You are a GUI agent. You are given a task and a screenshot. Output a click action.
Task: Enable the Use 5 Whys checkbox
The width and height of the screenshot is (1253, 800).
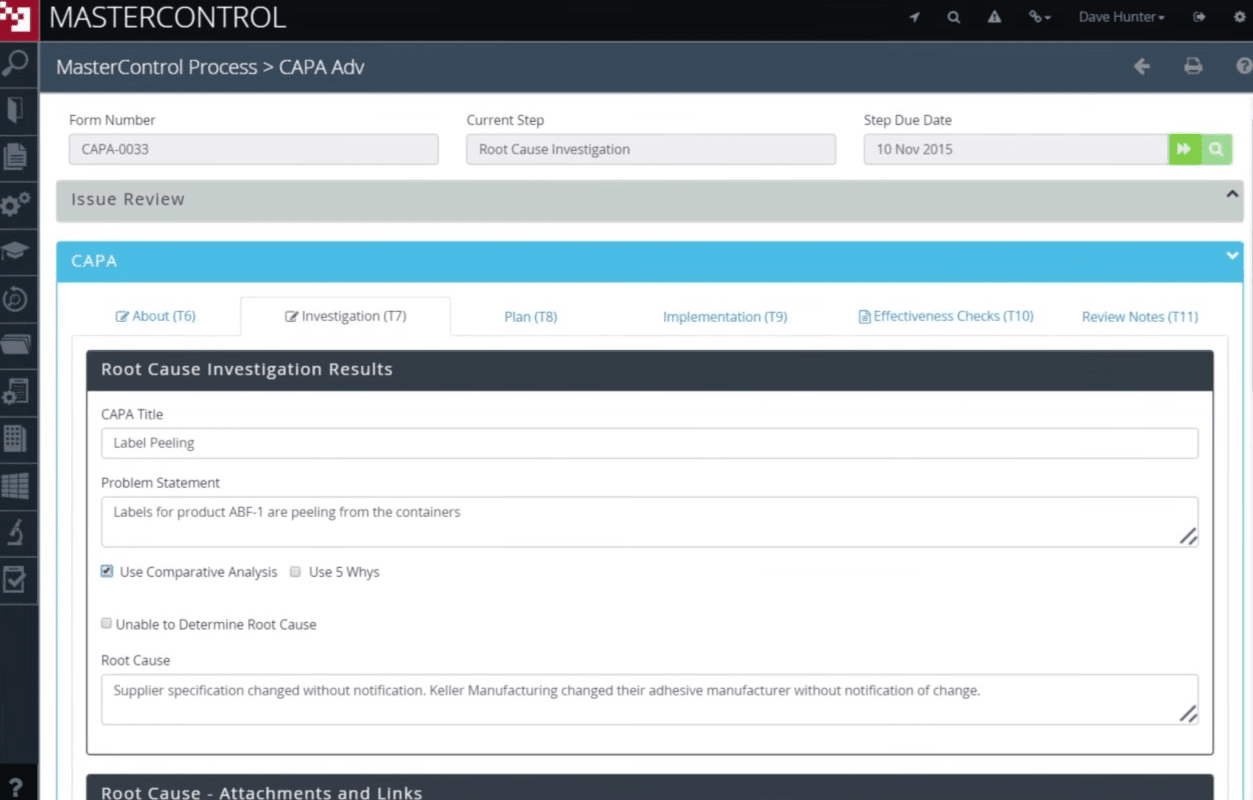click(x=295, y=571)
